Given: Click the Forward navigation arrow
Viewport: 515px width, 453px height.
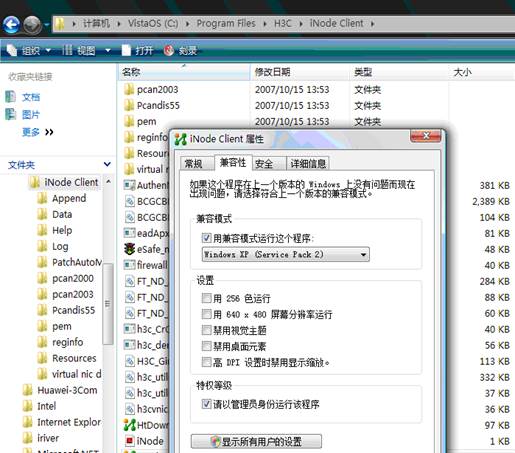Looking at the screenshot, I should point(32,25).
